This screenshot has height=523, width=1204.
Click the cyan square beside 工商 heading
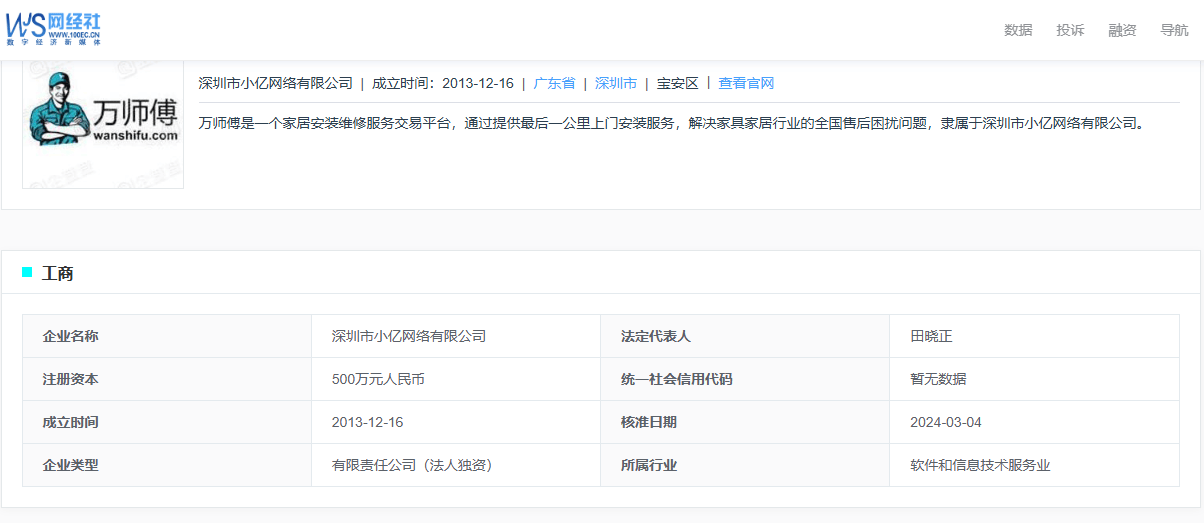tap(27, 273)
